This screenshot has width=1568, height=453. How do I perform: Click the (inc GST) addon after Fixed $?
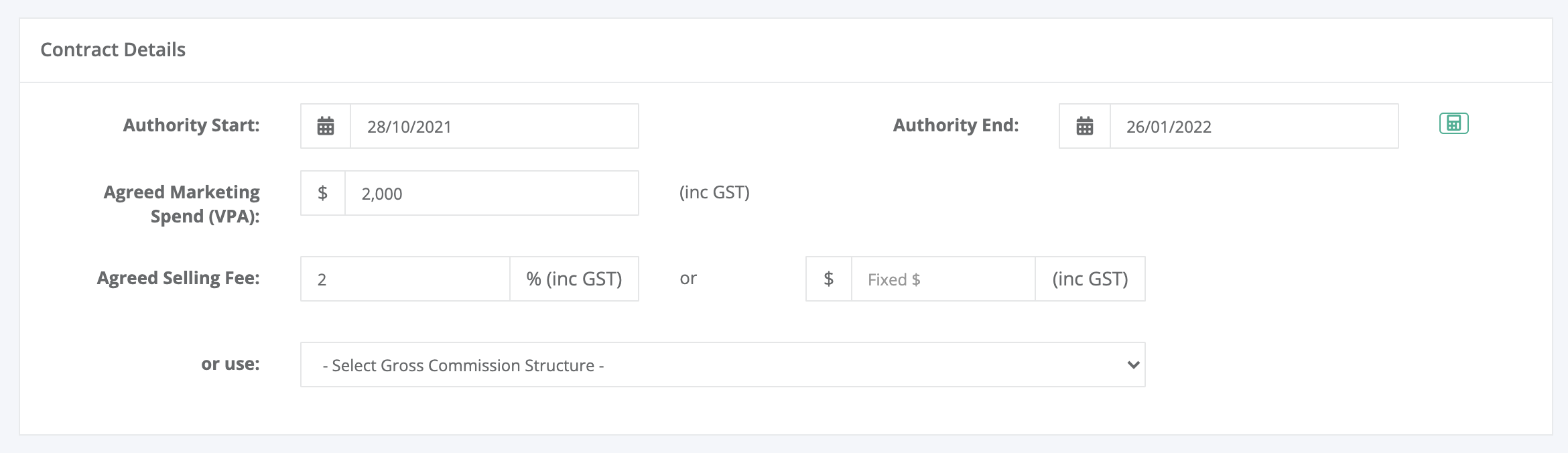click(x=1090, y=279)
